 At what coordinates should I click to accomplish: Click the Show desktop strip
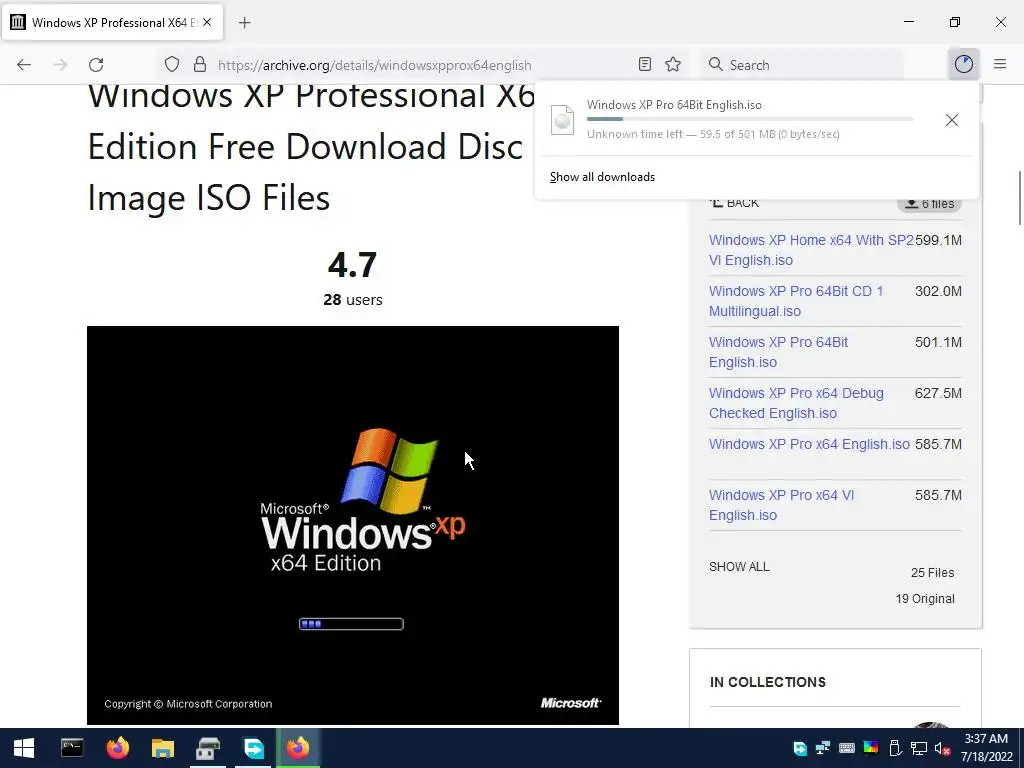click(1021, 748)
